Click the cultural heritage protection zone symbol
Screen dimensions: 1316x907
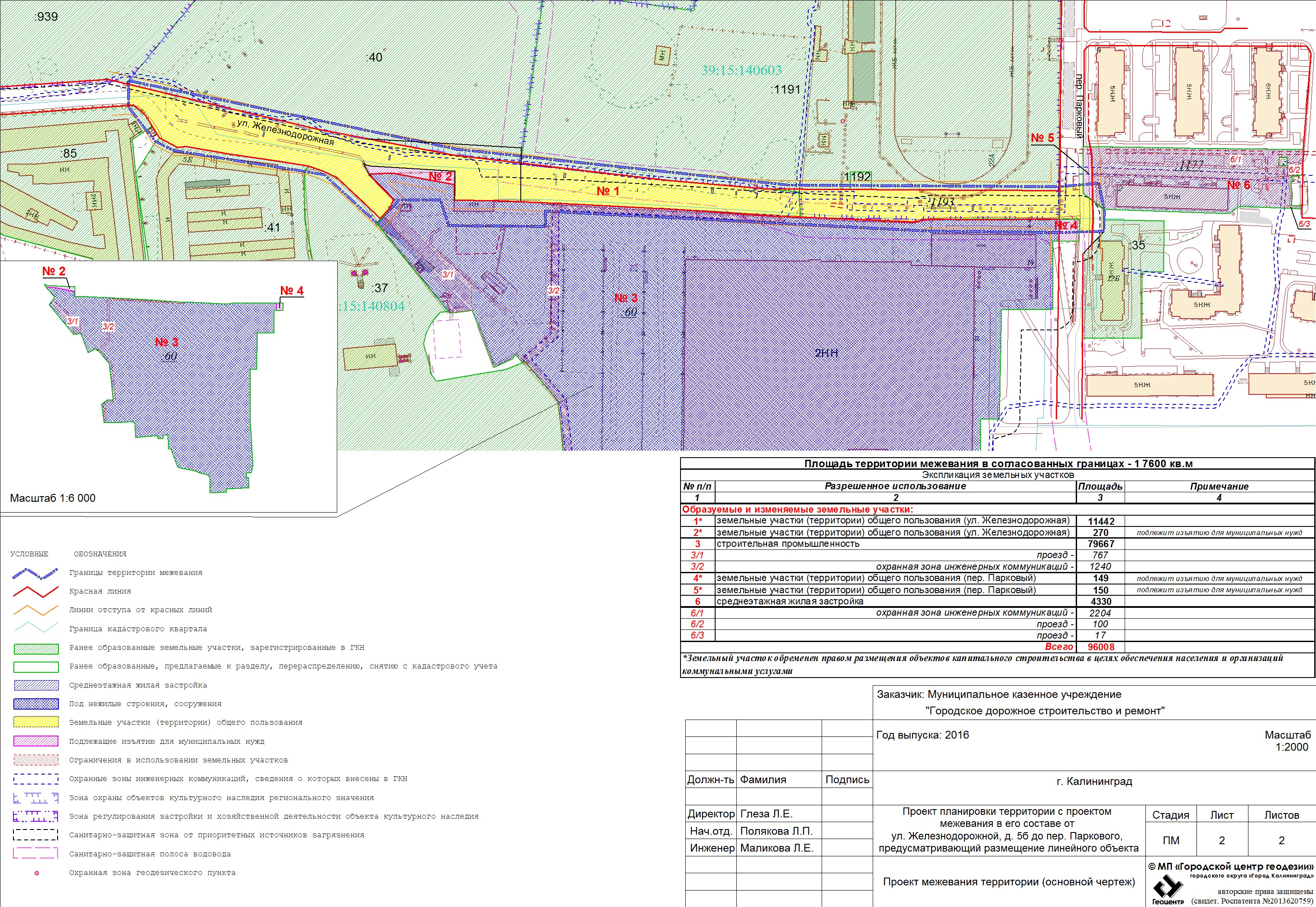pyautogui.click(x=35, y=797)
